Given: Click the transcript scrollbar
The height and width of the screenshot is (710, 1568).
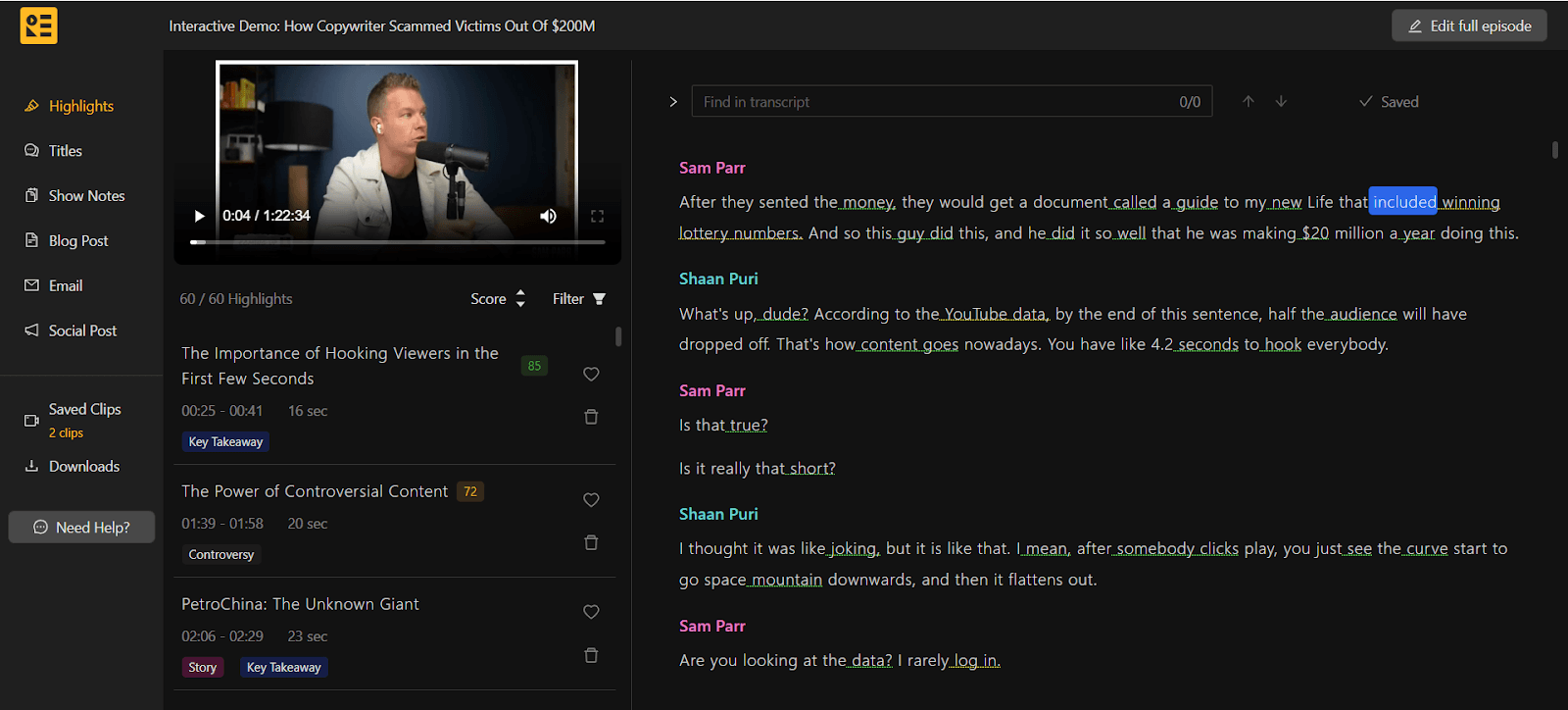Looking at the screenshot, I should point(1555,149).
